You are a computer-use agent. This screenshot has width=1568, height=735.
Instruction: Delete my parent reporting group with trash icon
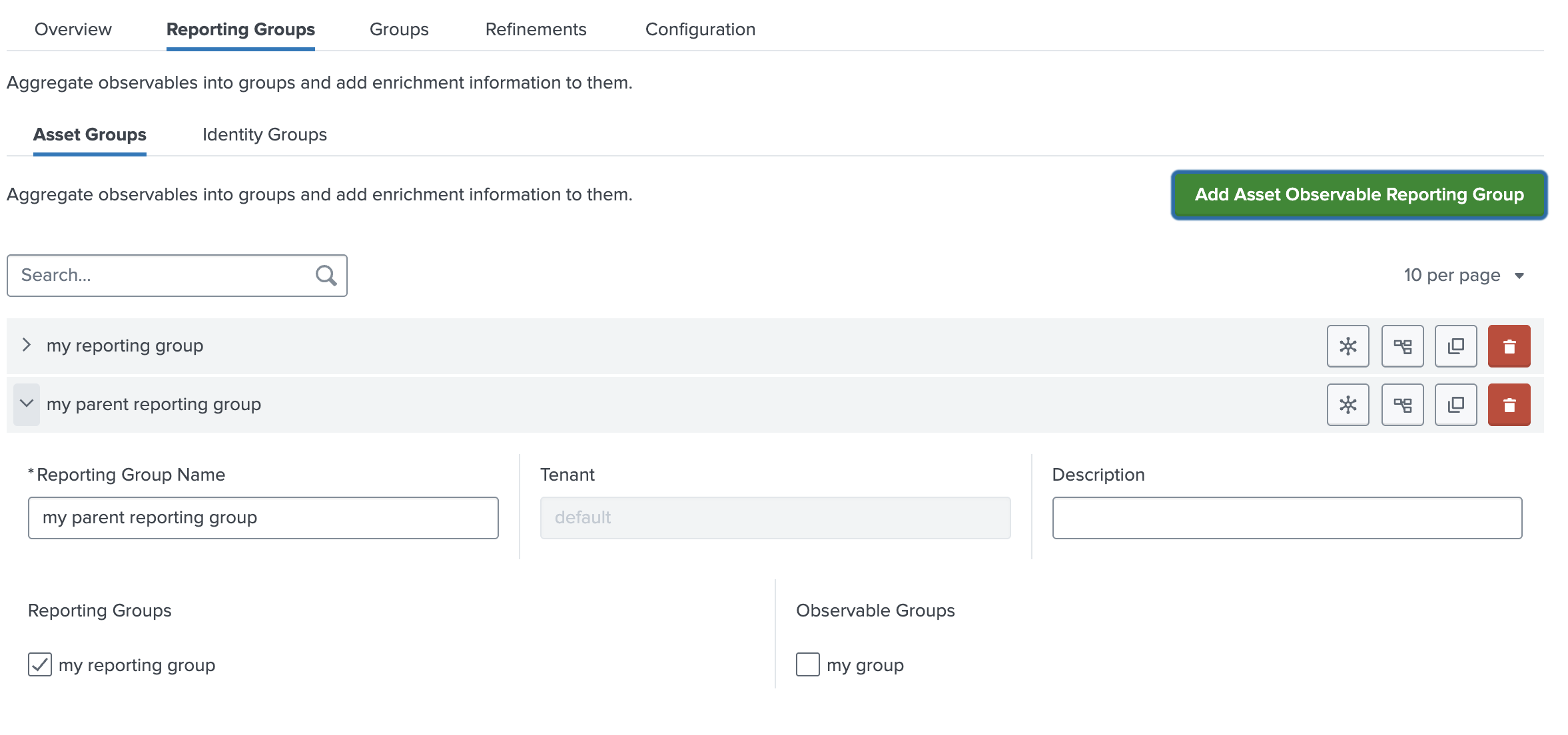pos(1509,404)
